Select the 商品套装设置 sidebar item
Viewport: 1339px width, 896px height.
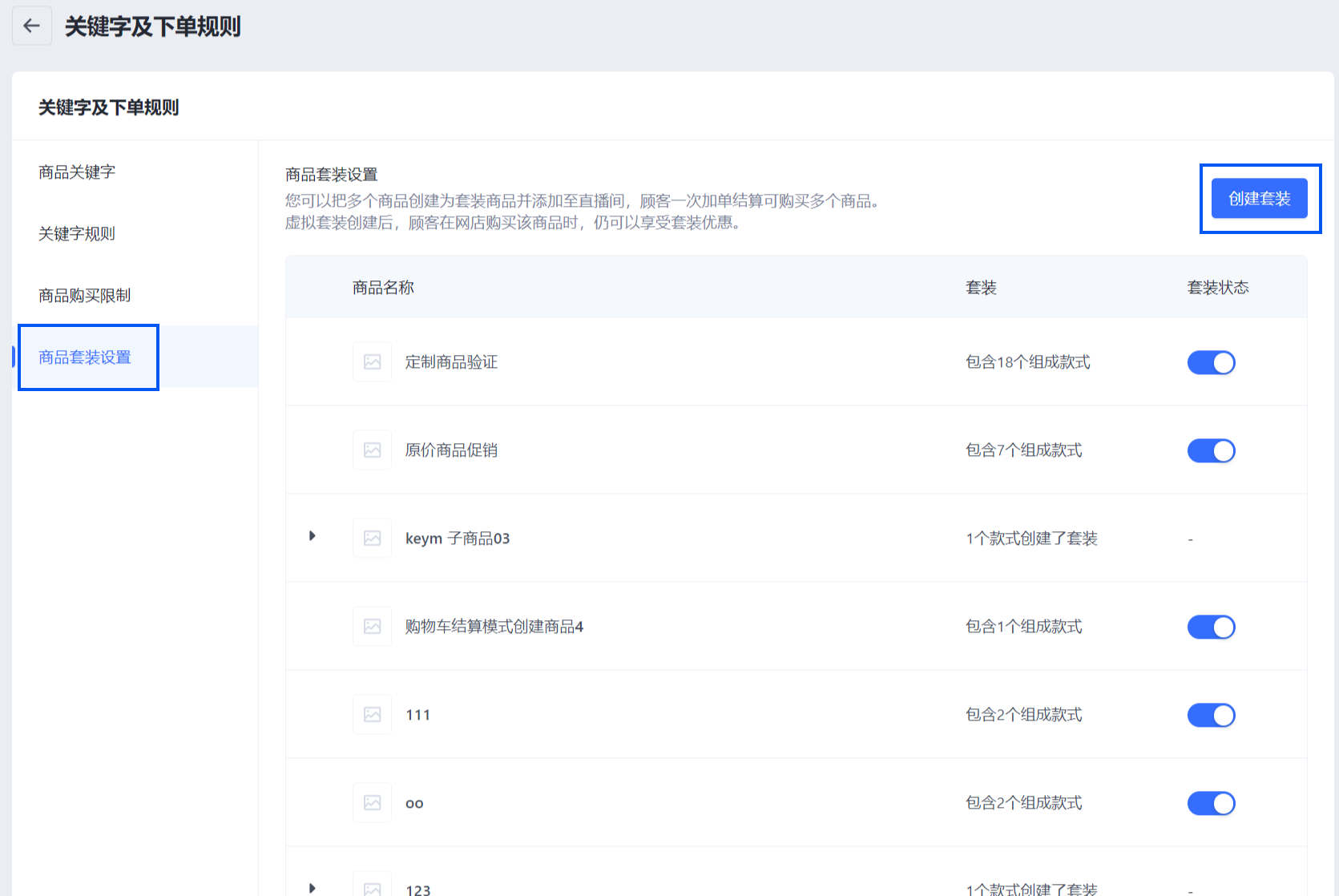(x=85, y=357)
